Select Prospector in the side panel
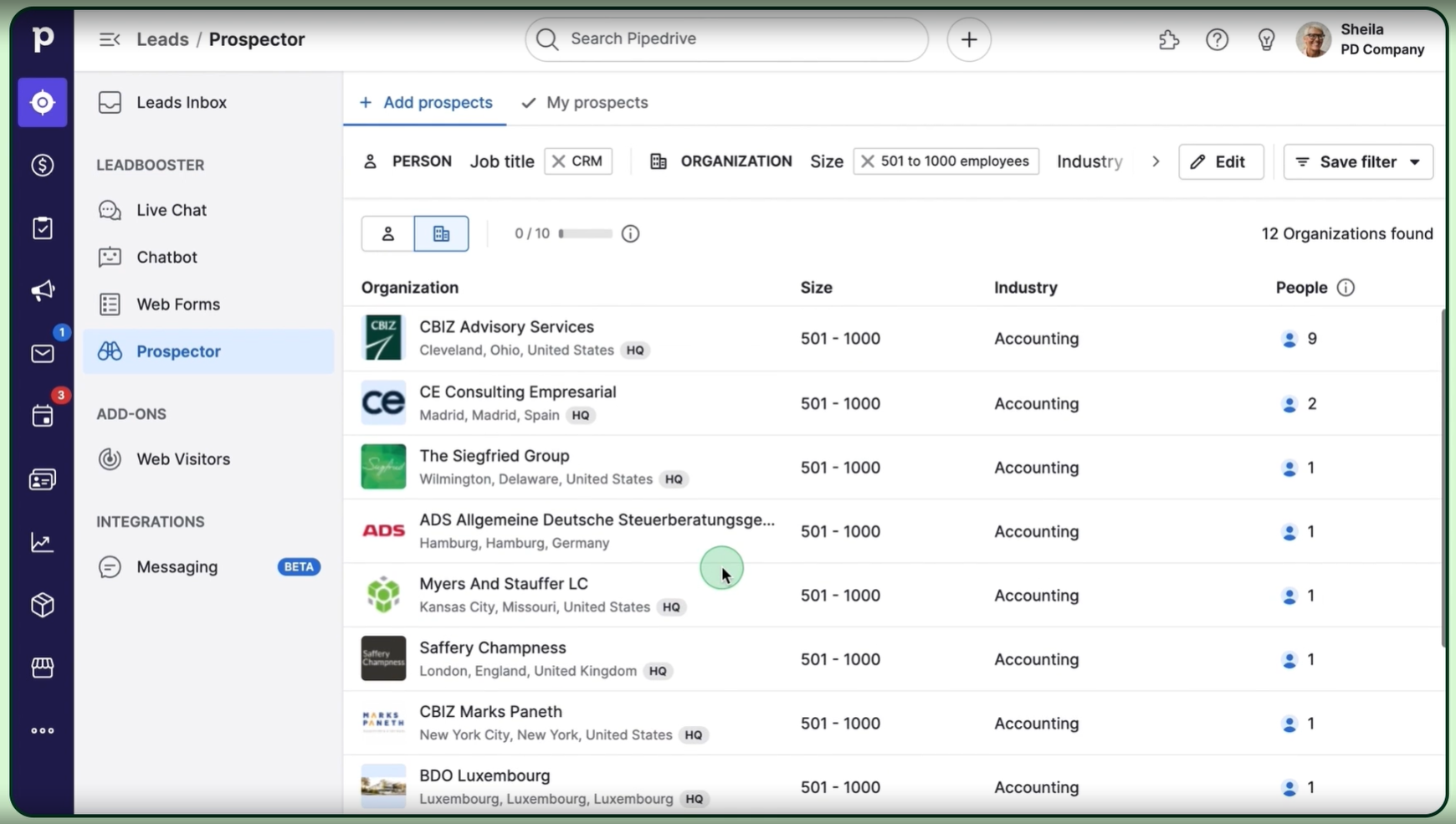This screenshot has height=824, width=1456. pyautogui.click(x=208, y=351)
